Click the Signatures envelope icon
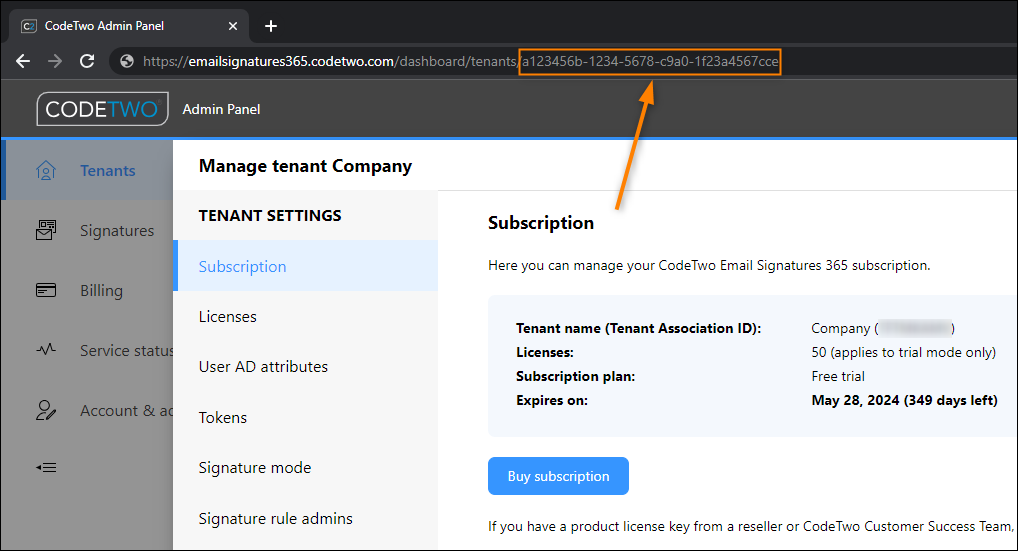Screen dimensions: 1018x551 coord(45,230)
